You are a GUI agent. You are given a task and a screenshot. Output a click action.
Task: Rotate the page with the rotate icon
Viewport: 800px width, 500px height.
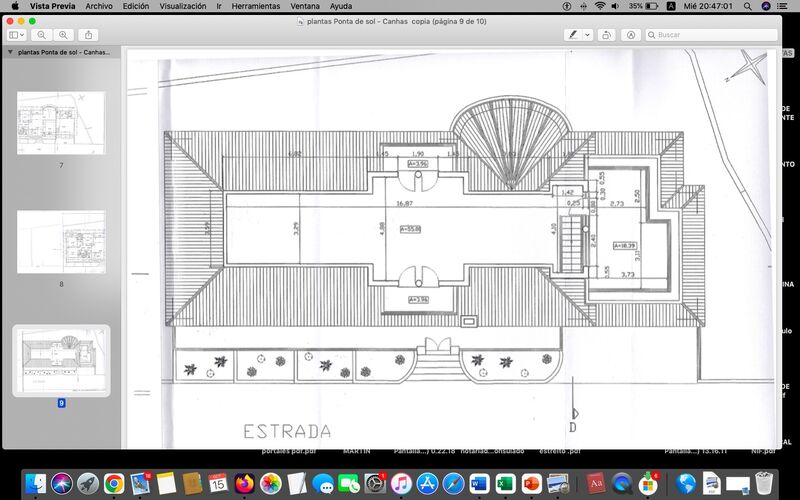pos(608,35)
